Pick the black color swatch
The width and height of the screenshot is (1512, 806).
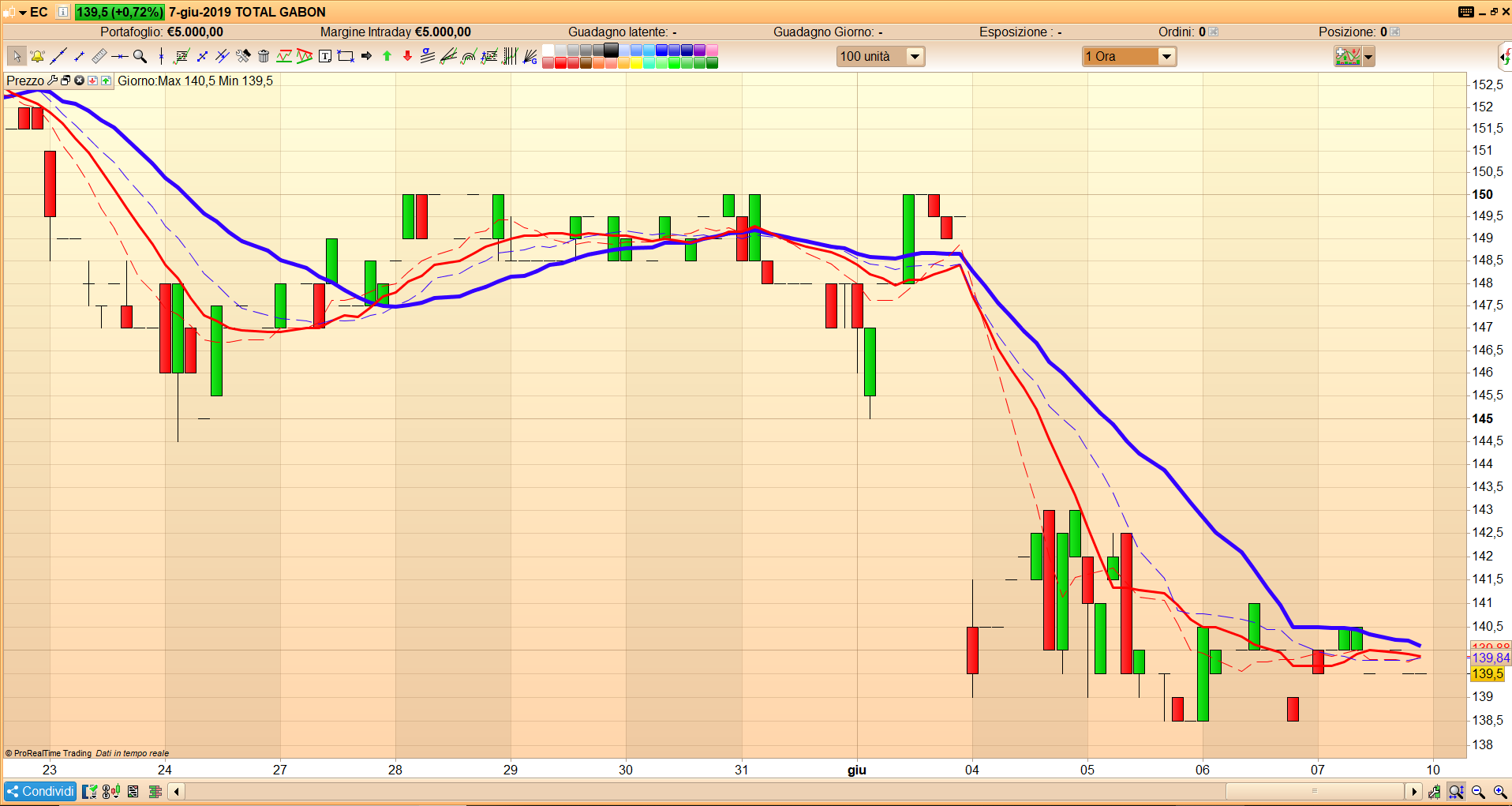(611, 51)
